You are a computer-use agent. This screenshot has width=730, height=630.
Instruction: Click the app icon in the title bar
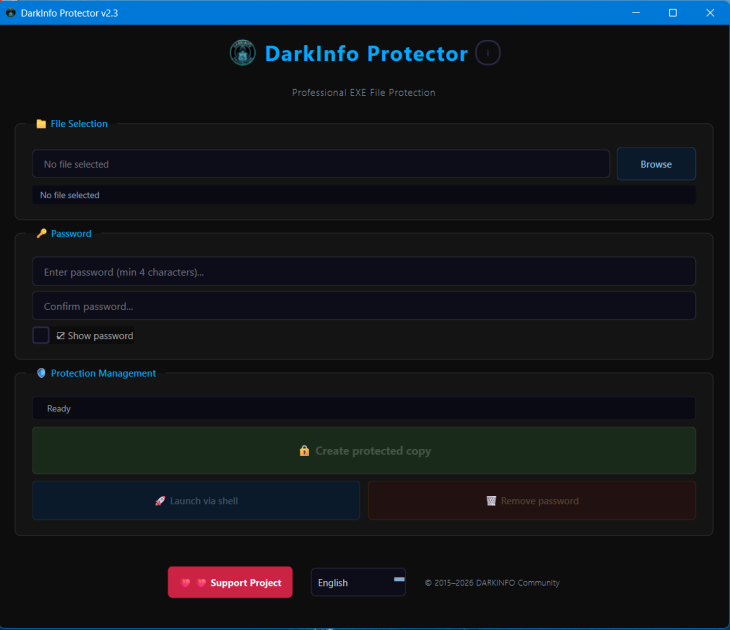tap(11, 13)
